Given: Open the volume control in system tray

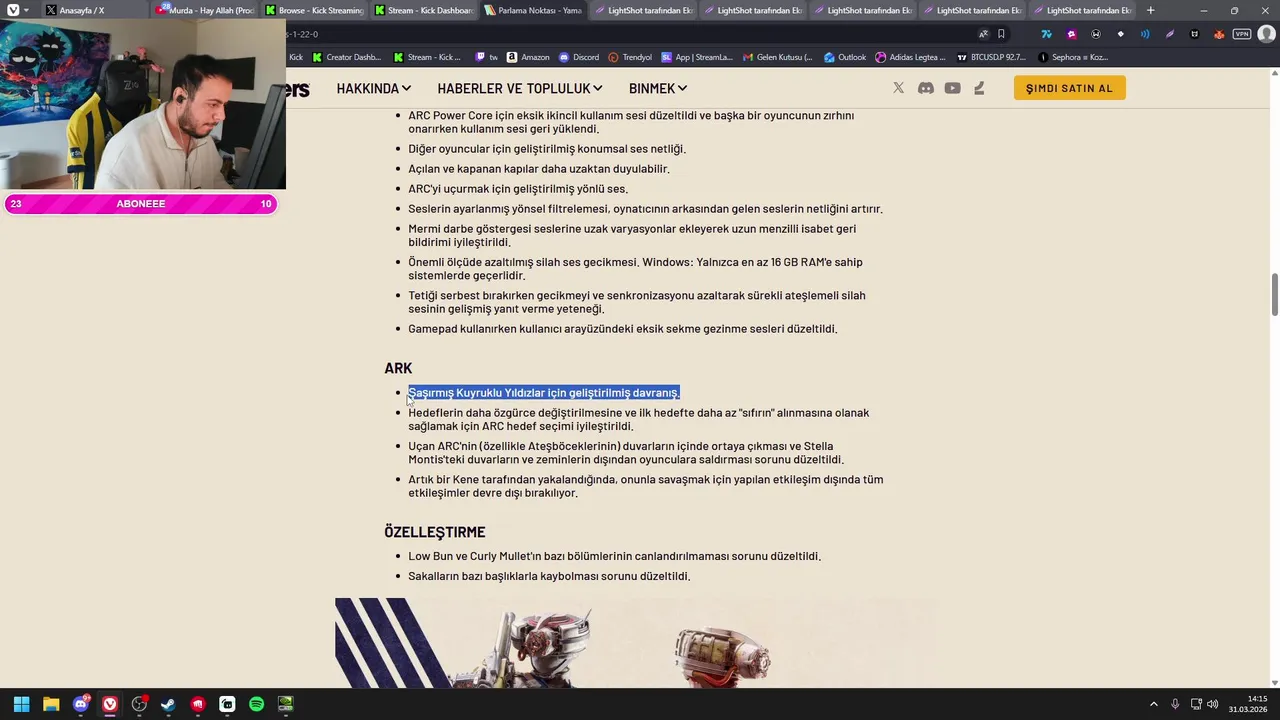Looking at the screenshot, I should click(1212, 704).
